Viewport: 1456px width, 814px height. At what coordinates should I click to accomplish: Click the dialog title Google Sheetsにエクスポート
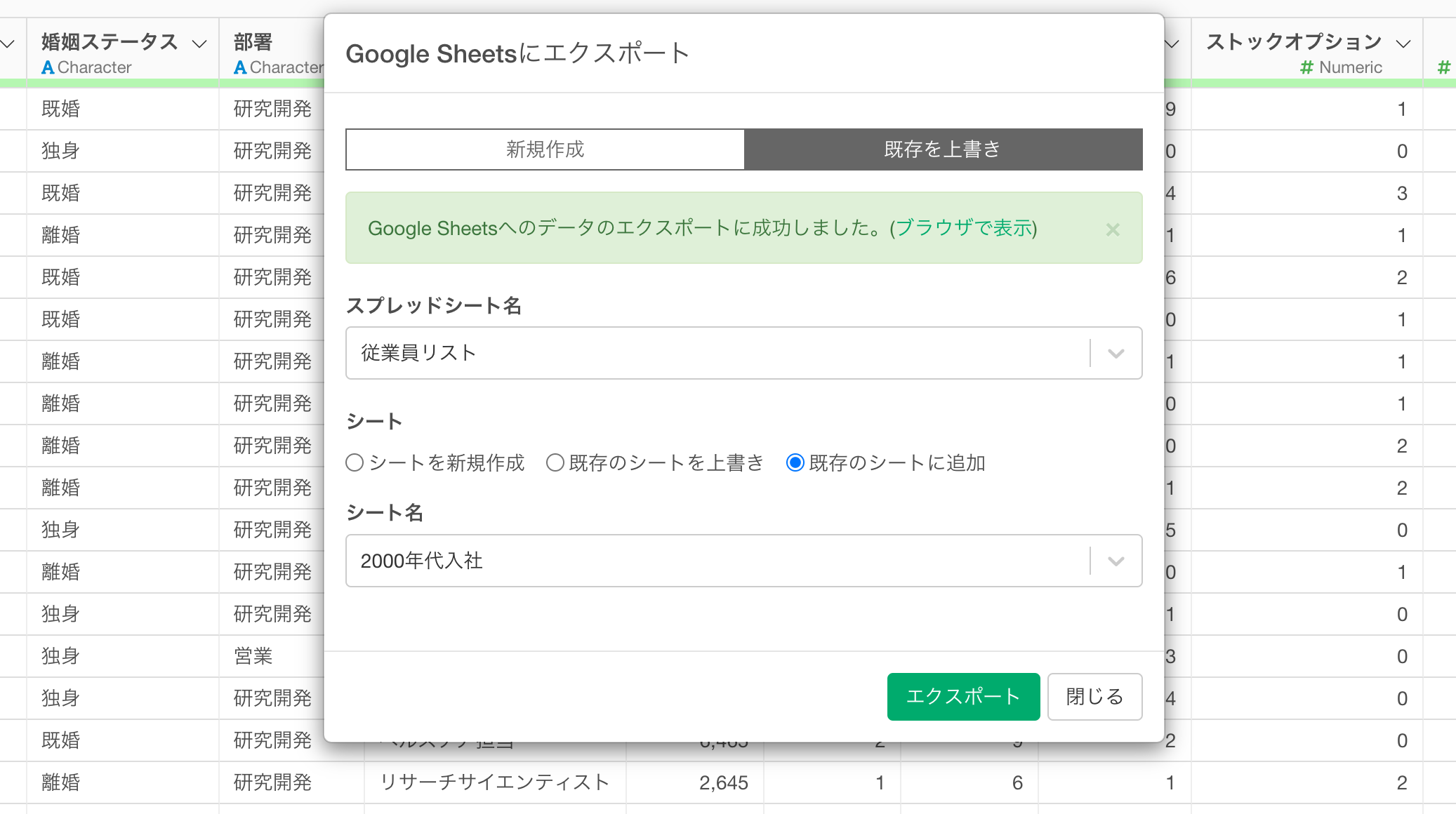[x=518, y=53]
